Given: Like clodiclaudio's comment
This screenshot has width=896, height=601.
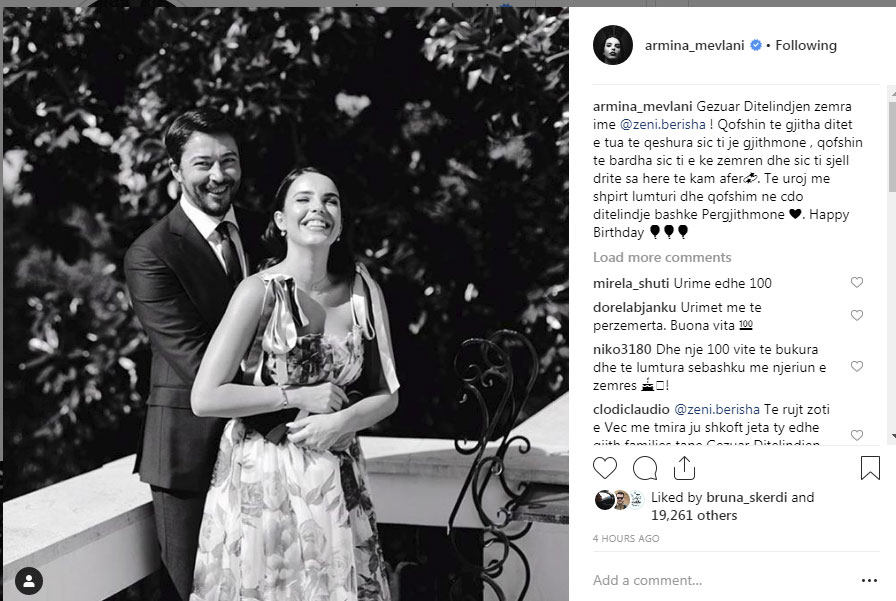Looking at the screenshot, I should click(857, 435).
